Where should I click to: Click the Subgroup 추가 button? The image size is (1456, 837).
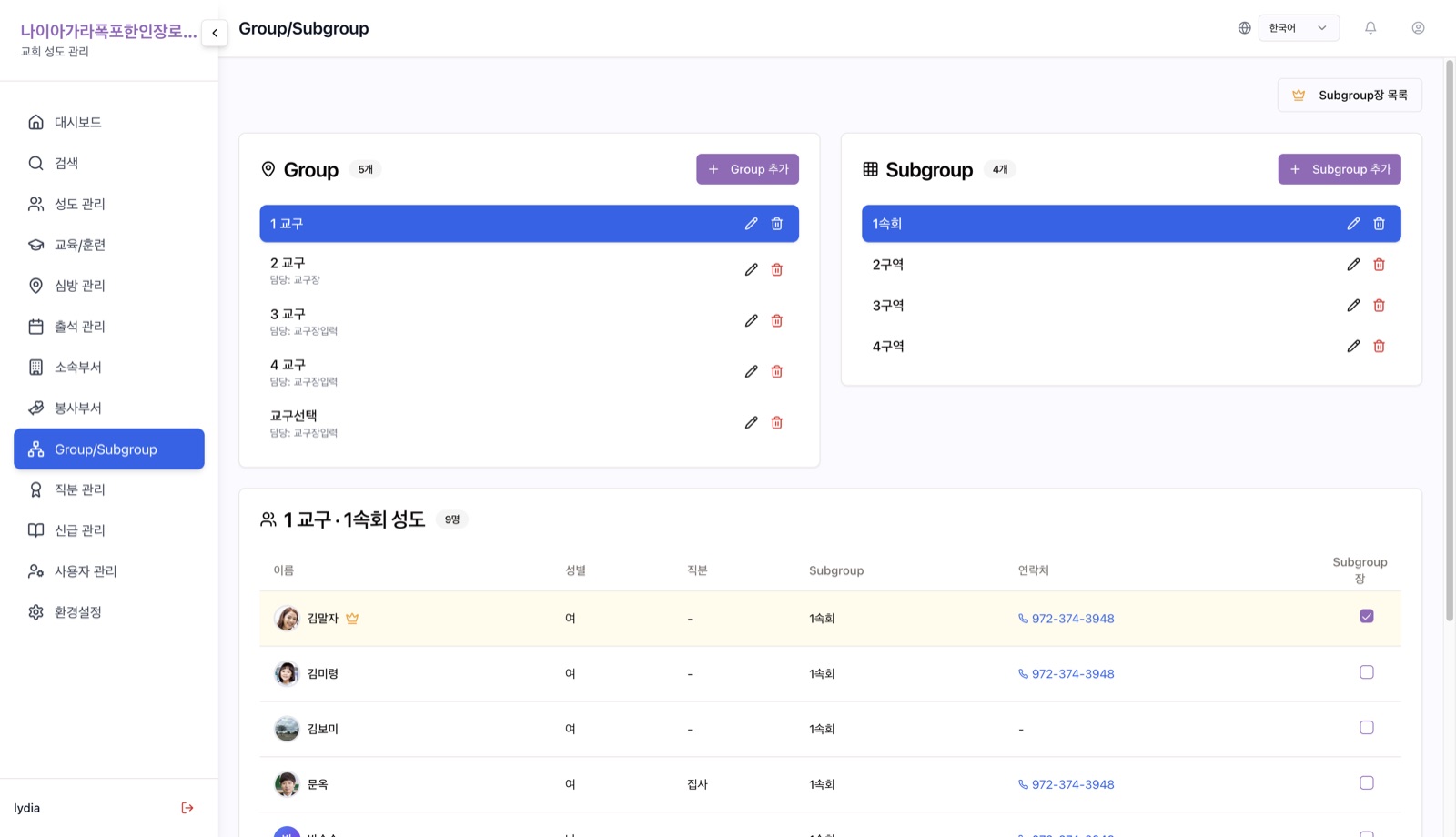tap(1340, 169)
